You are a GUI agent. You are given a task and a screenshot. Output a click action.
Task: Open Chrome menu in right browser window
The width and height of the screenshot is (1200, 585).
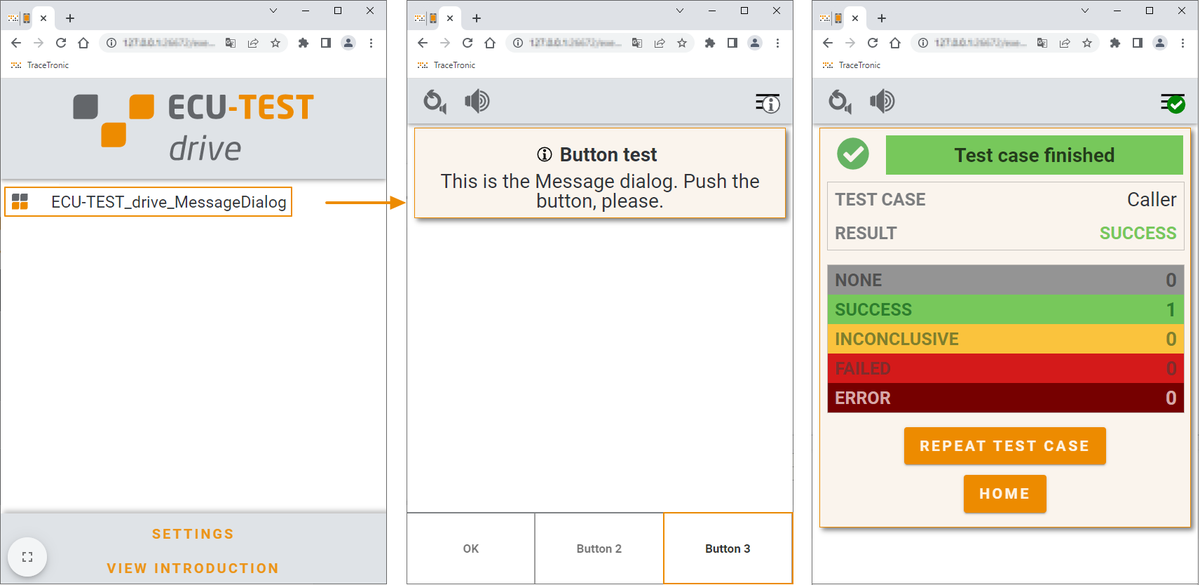[x=1183, y=43]
